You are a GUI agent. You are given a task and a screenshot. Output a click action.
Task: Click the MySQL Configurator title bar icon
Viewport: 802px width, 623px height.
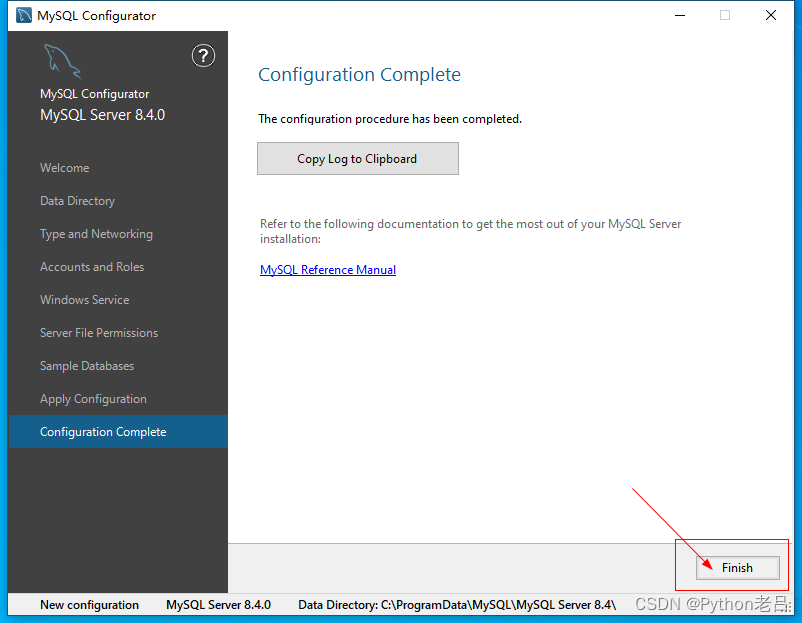(24, 15)
